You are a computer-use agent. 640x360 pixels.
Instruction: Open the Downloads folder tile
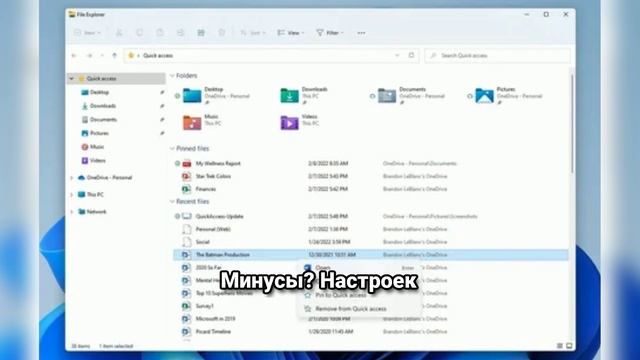tap(304, 96)
